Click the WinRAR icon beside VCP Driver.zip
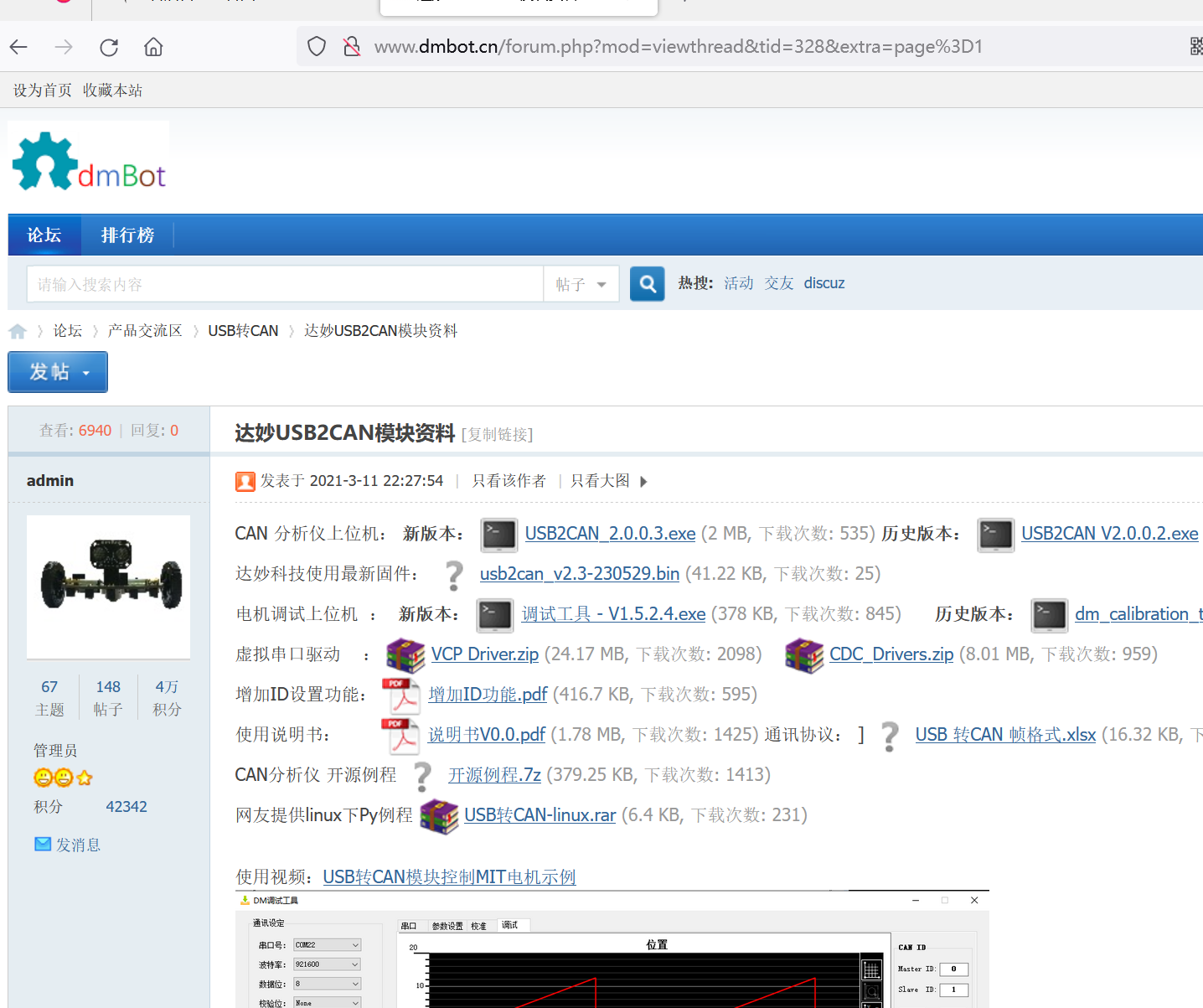1203x1008 pixels. point(405,654)
